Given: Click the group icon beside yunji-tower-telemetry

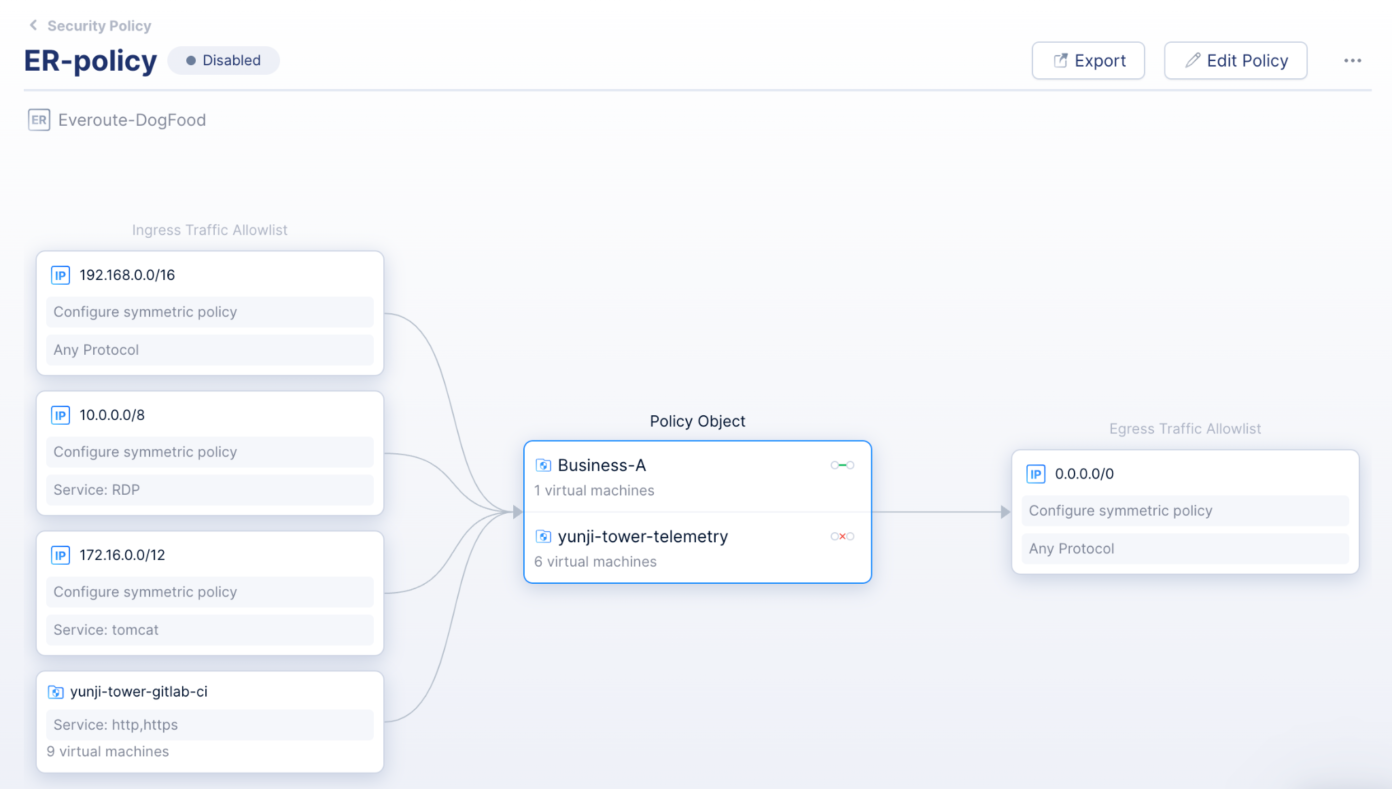Looking at the screenshot, I should click(x=543, y=536).
